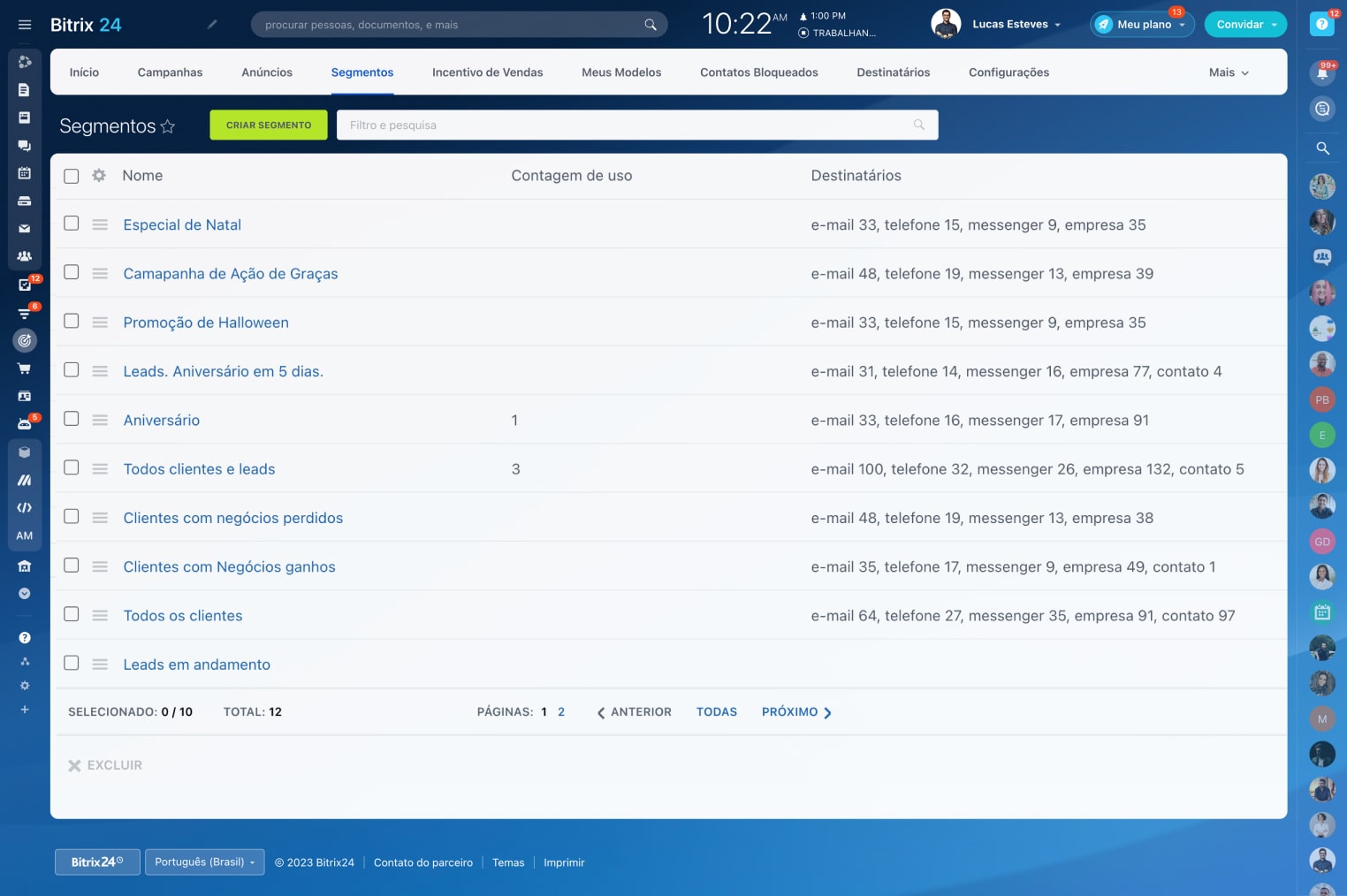Tick the checkbox for Todos os clientes
Image resolution: width=1347 pixels, height=896 pixels.
(x=72, y=614)
